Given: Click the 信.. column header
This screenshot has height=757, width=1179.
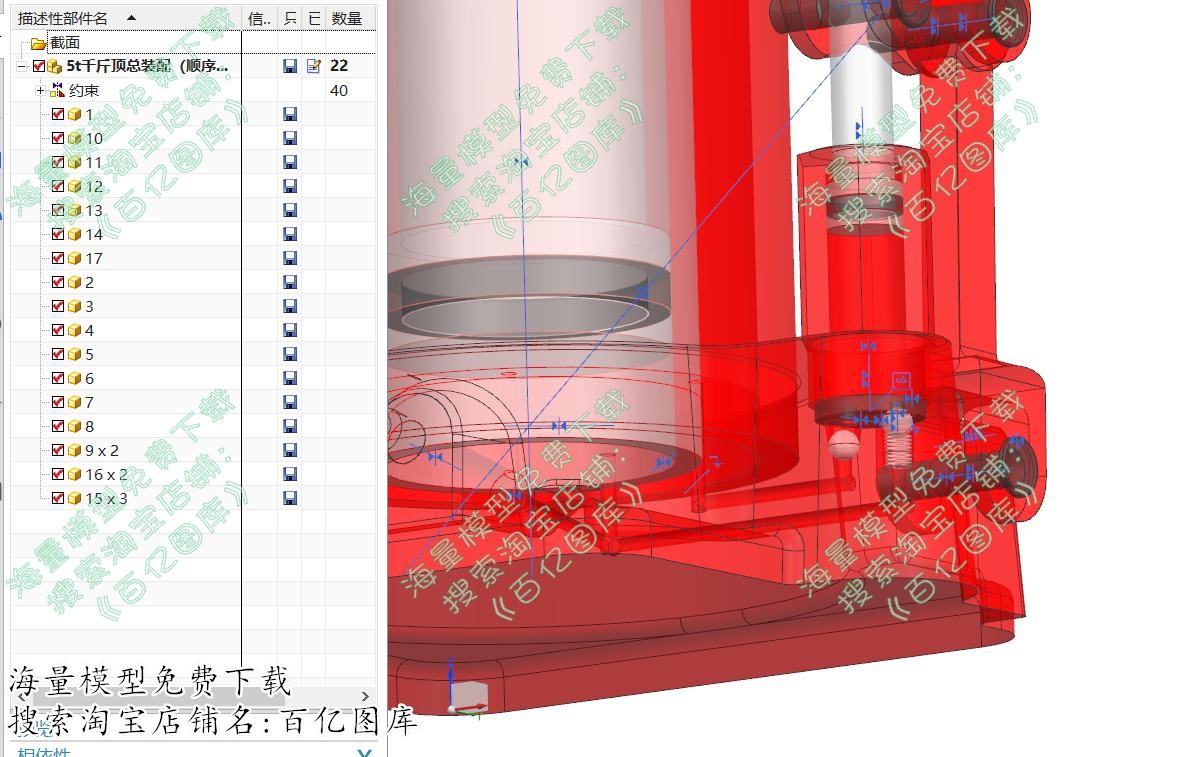Looking at the screenshot, I should [260, 19].
